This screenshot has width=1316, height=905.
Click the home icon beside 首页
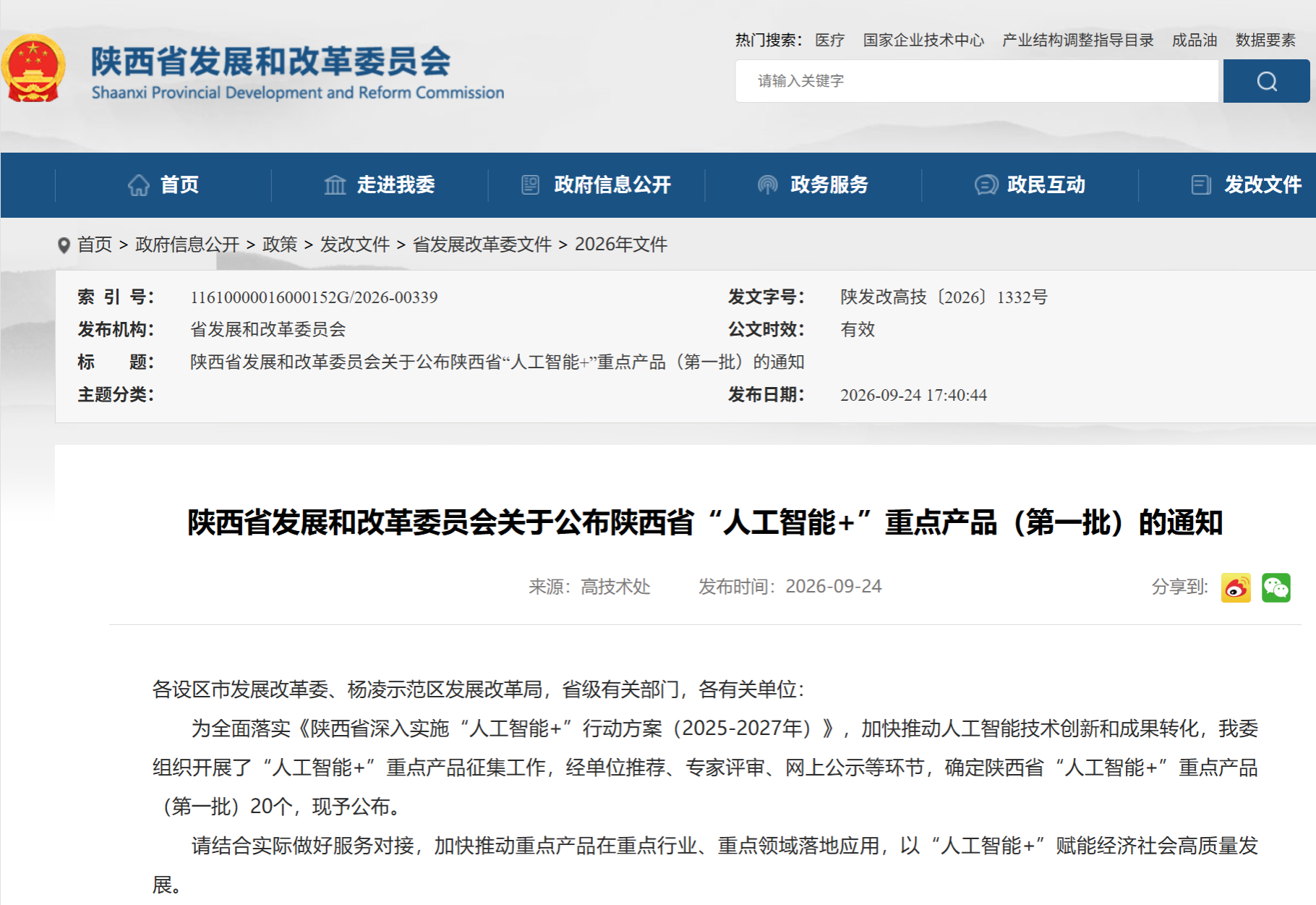[139, 185]
